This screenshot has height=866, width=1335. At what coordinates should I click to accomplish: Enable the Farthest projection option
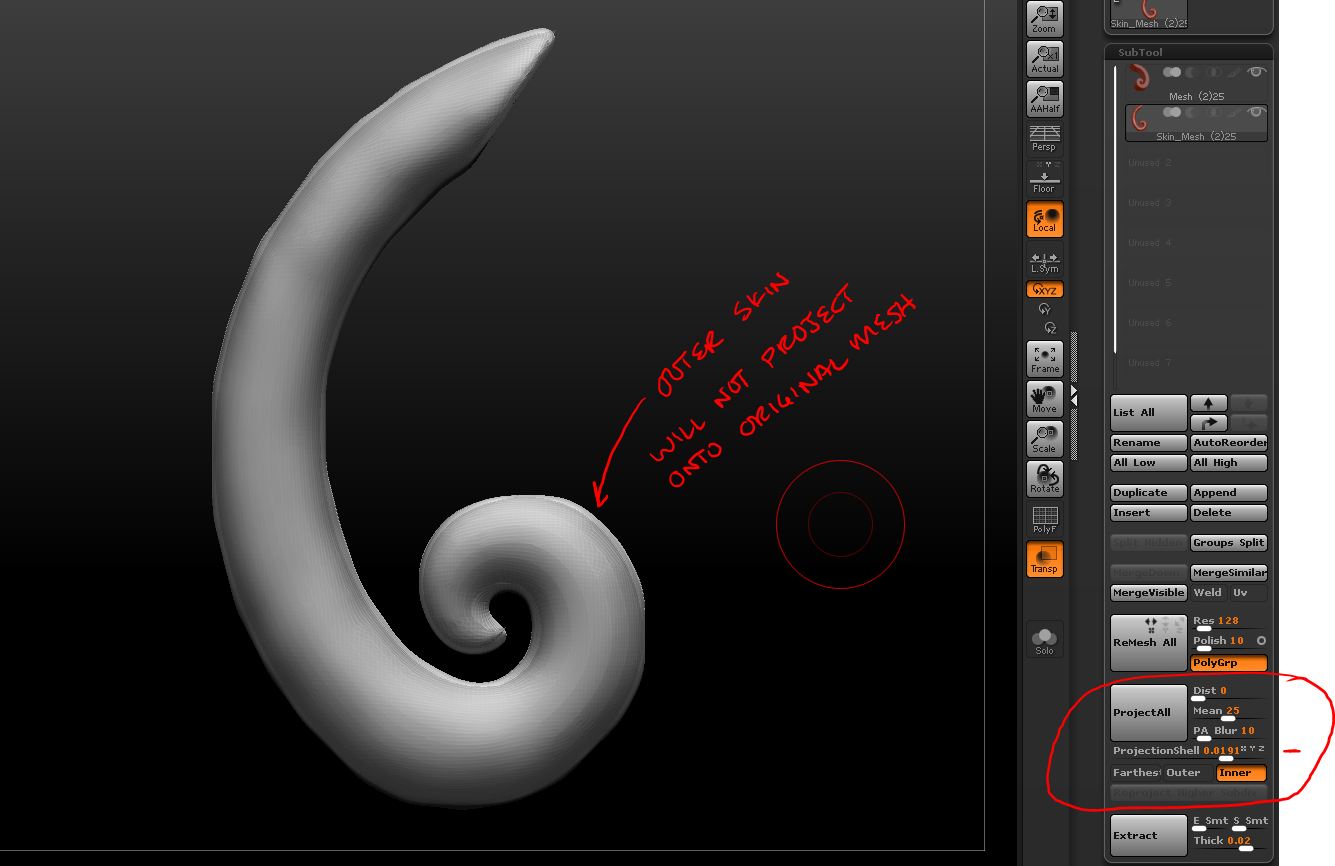(x=1136, y=773)
